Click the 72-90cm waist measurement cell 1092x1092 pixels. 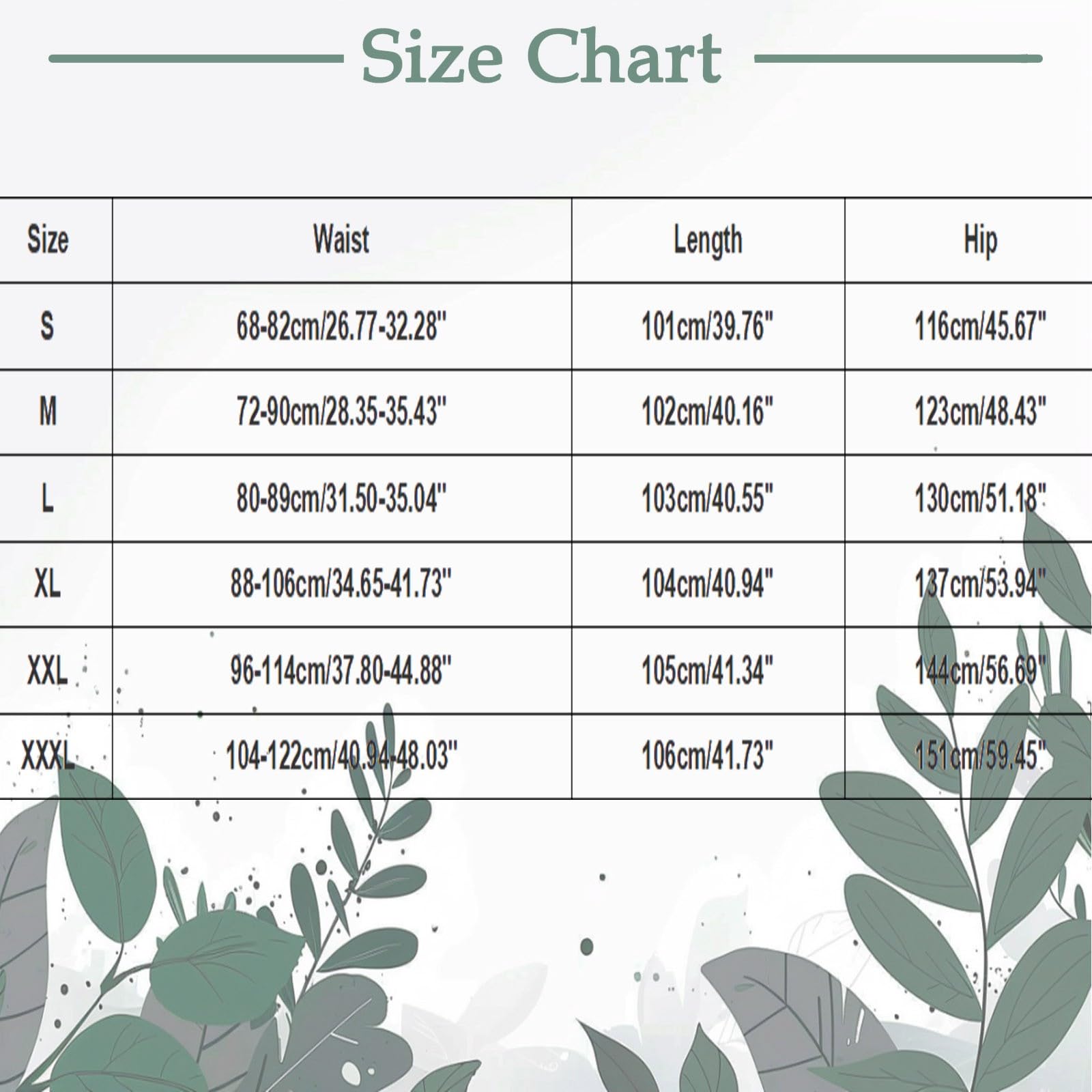(341, 412)
